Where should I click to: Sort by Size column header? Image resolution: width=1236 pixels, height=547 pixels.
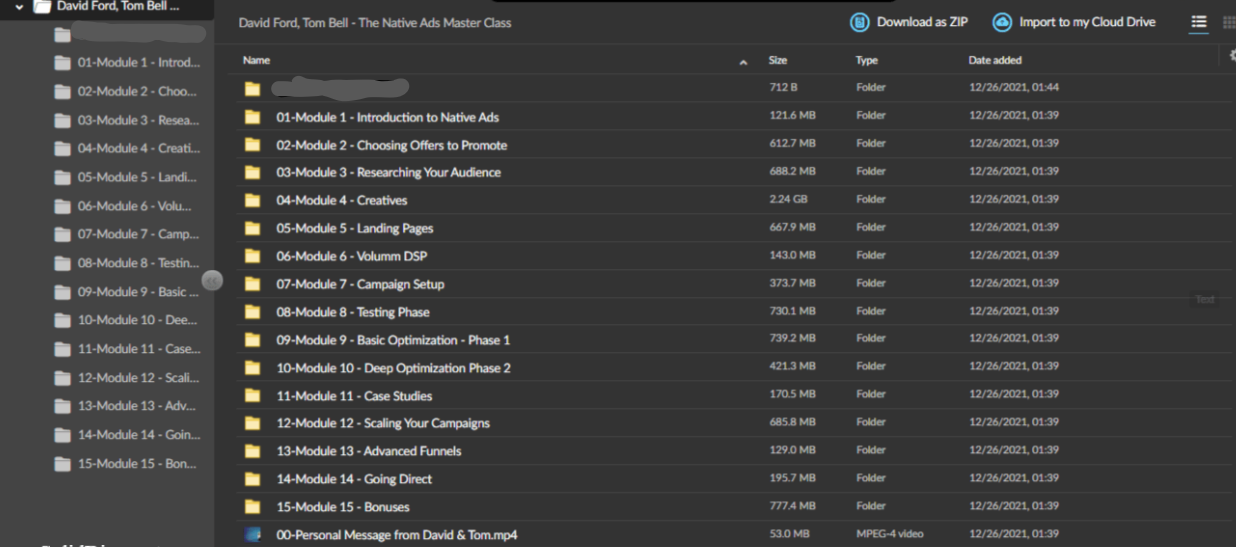point(777,60)
